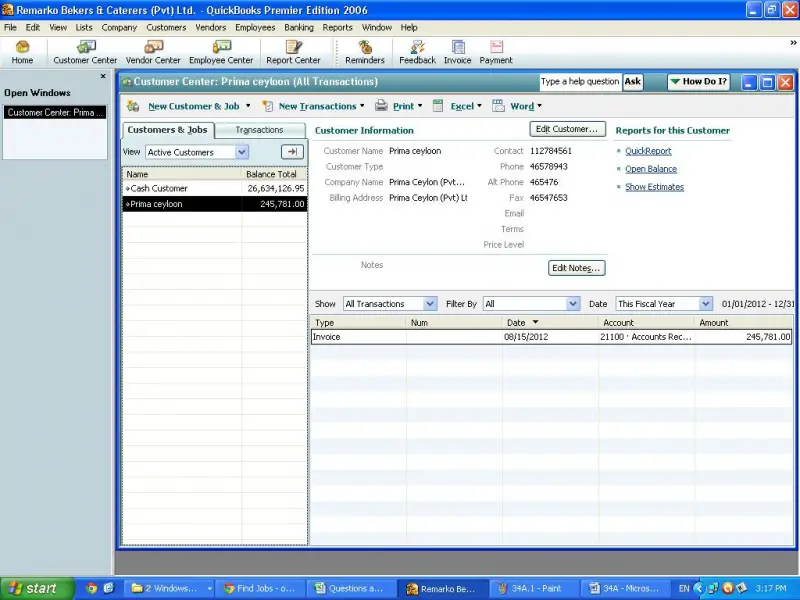Image resolution: width=800 pixels, height=600 pixels.
Task: Sort by the Balance Total column header
Action: coord(274,174)
